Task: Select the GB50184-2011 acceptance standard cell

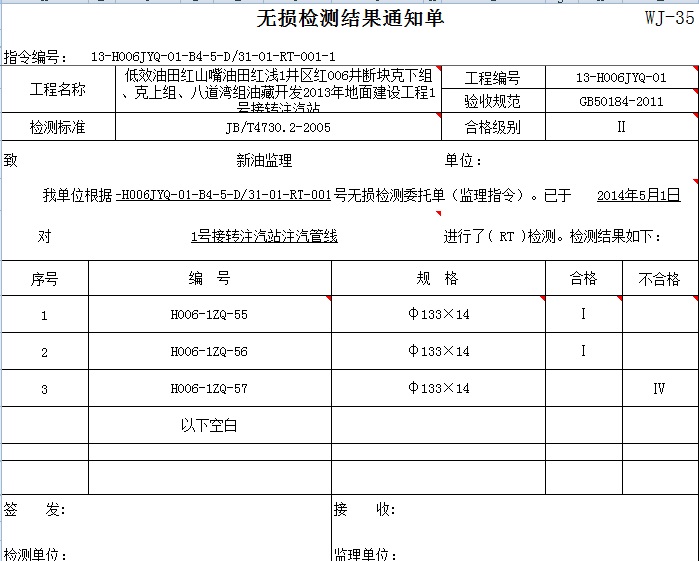Action: (x=620, y=101)
